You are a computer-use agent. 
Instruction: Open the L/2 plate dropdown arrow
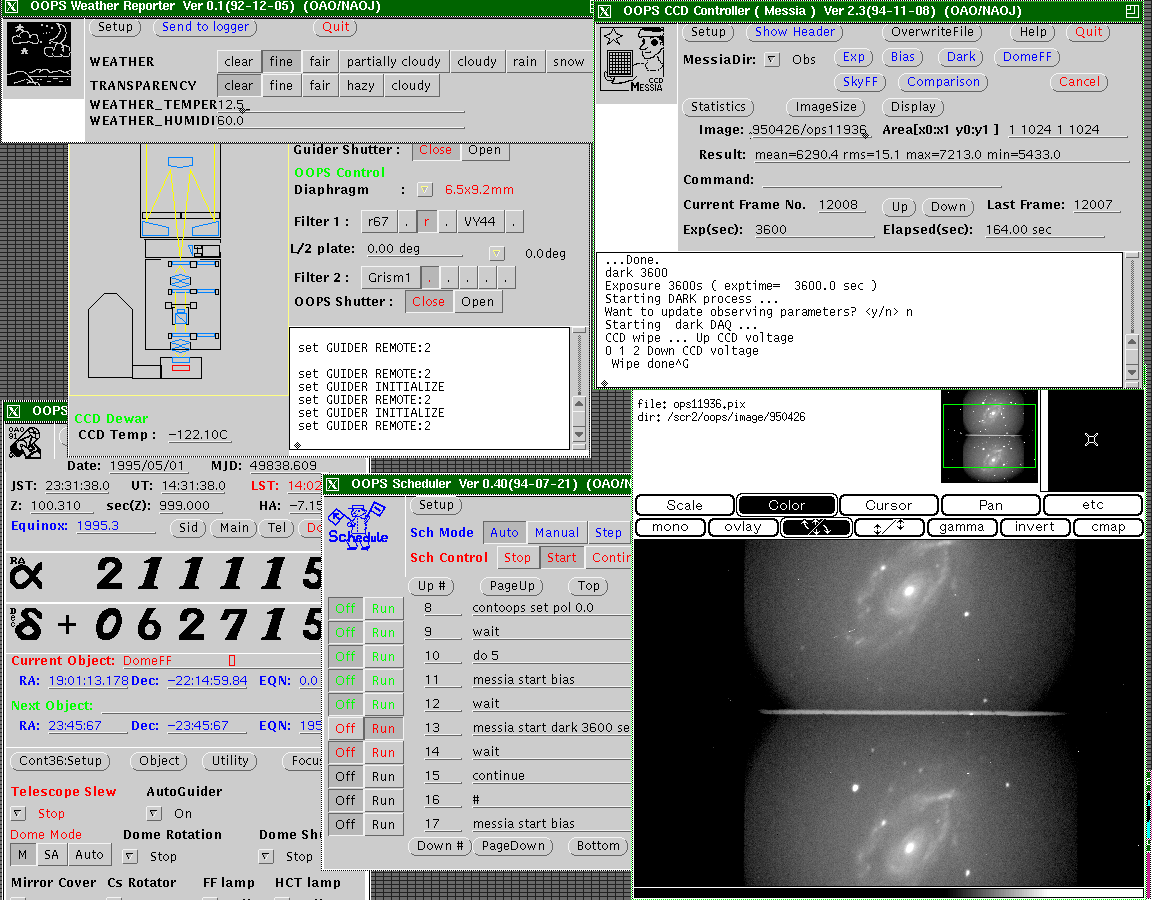[x=497, y=253]
